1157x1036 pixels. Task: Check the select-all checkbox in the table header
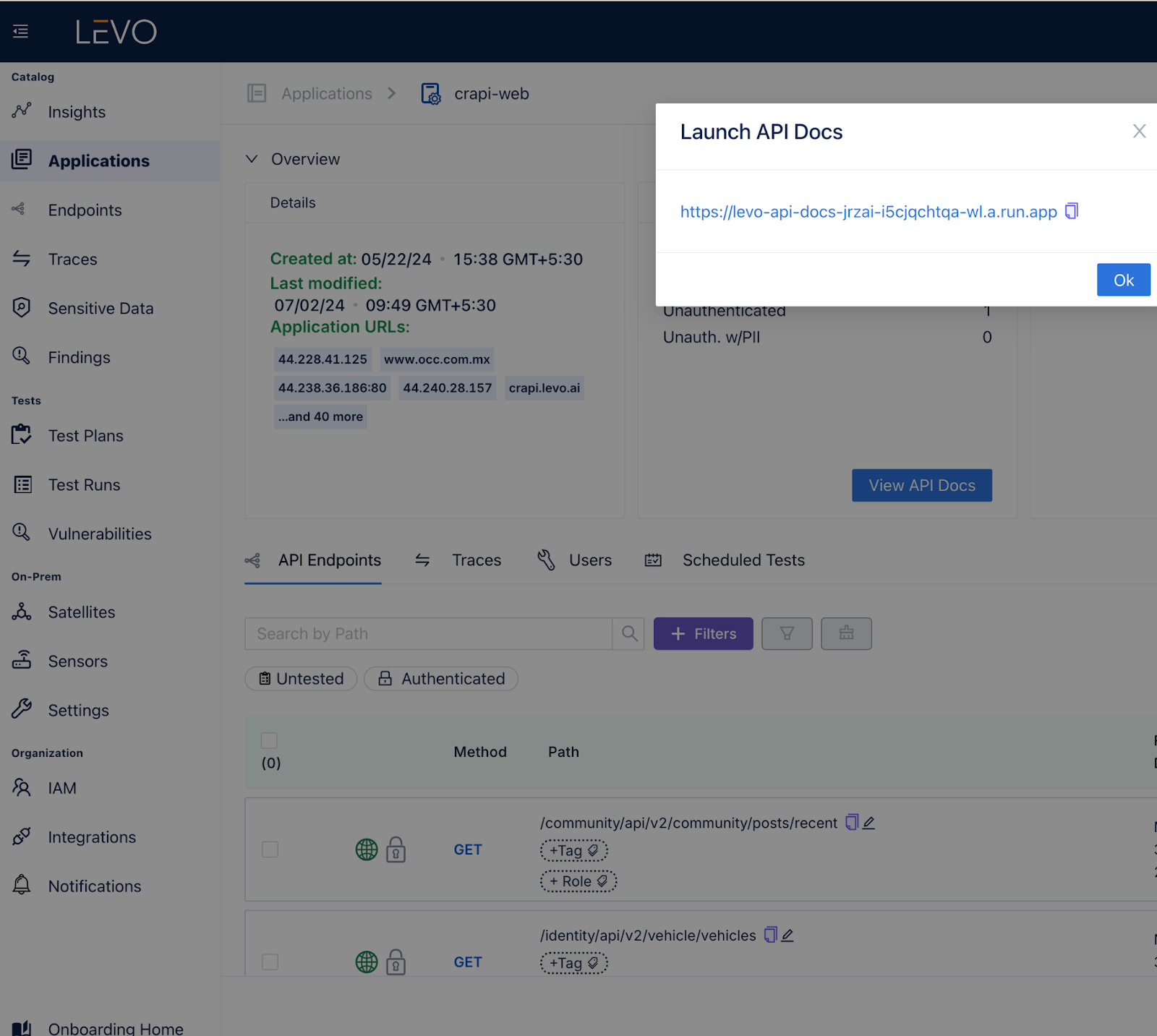(269, 740)
